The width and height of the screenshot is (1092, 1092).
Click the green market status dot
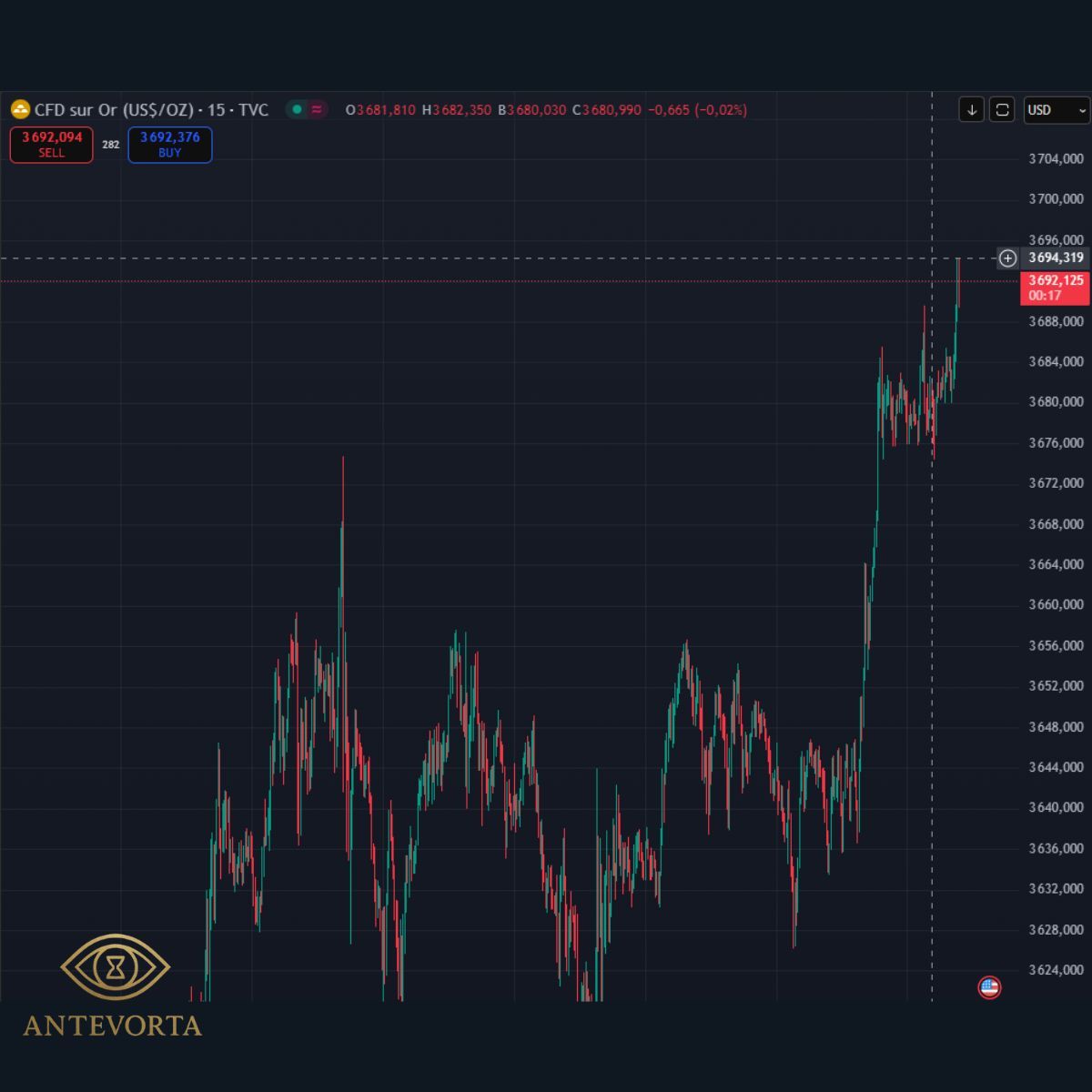(297, 109)
